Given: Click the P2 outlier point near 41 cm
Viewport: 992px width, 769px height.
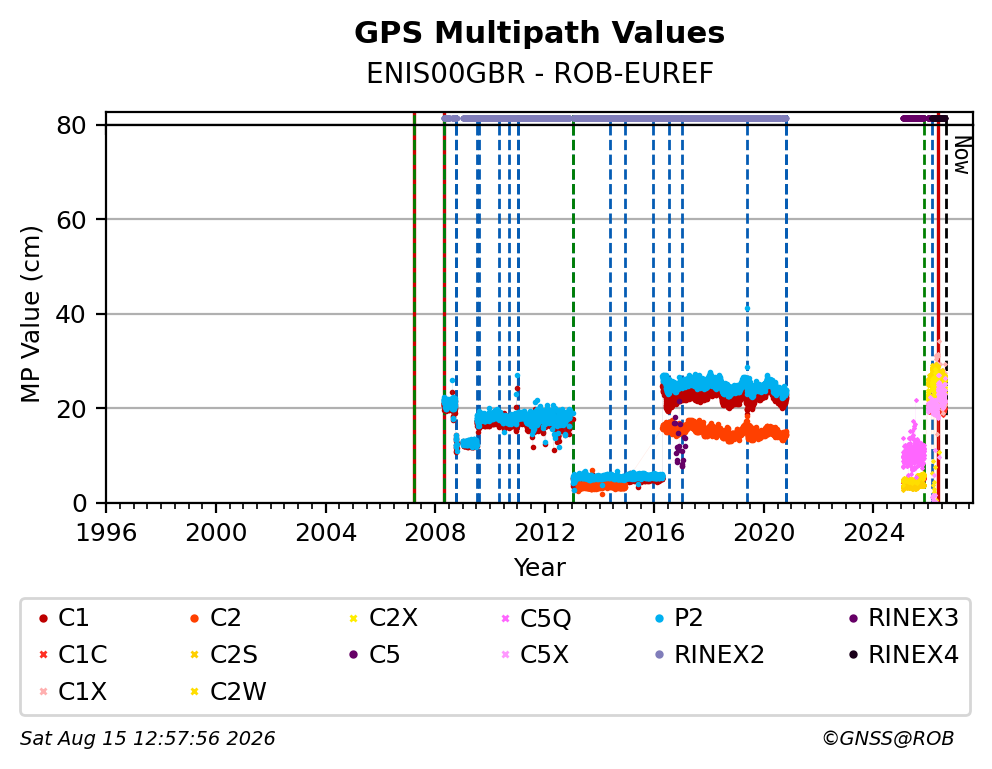Looking at the screenshot, I should pyautogui.click(x=747, y=309).
